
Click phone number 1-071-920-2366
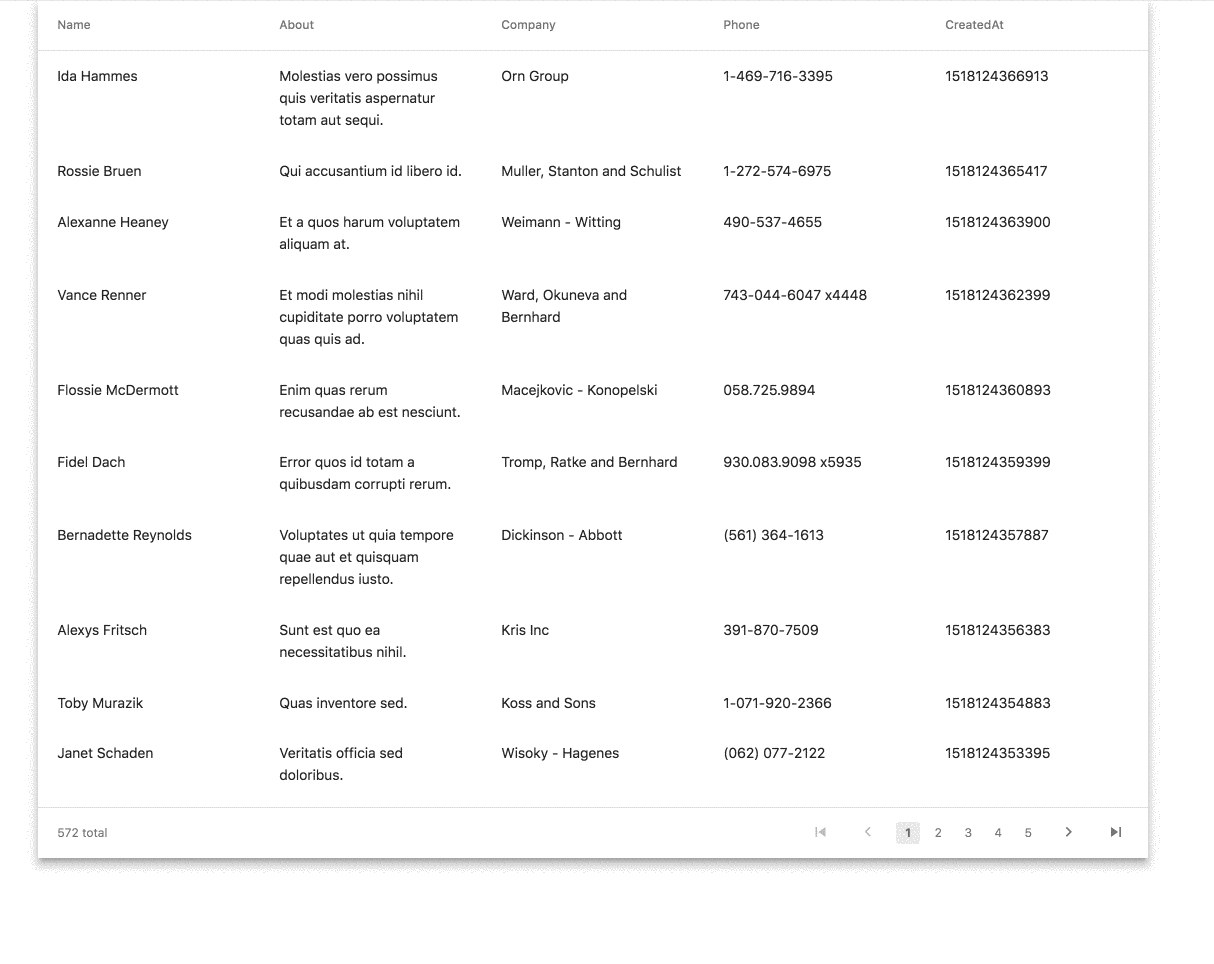777,703
